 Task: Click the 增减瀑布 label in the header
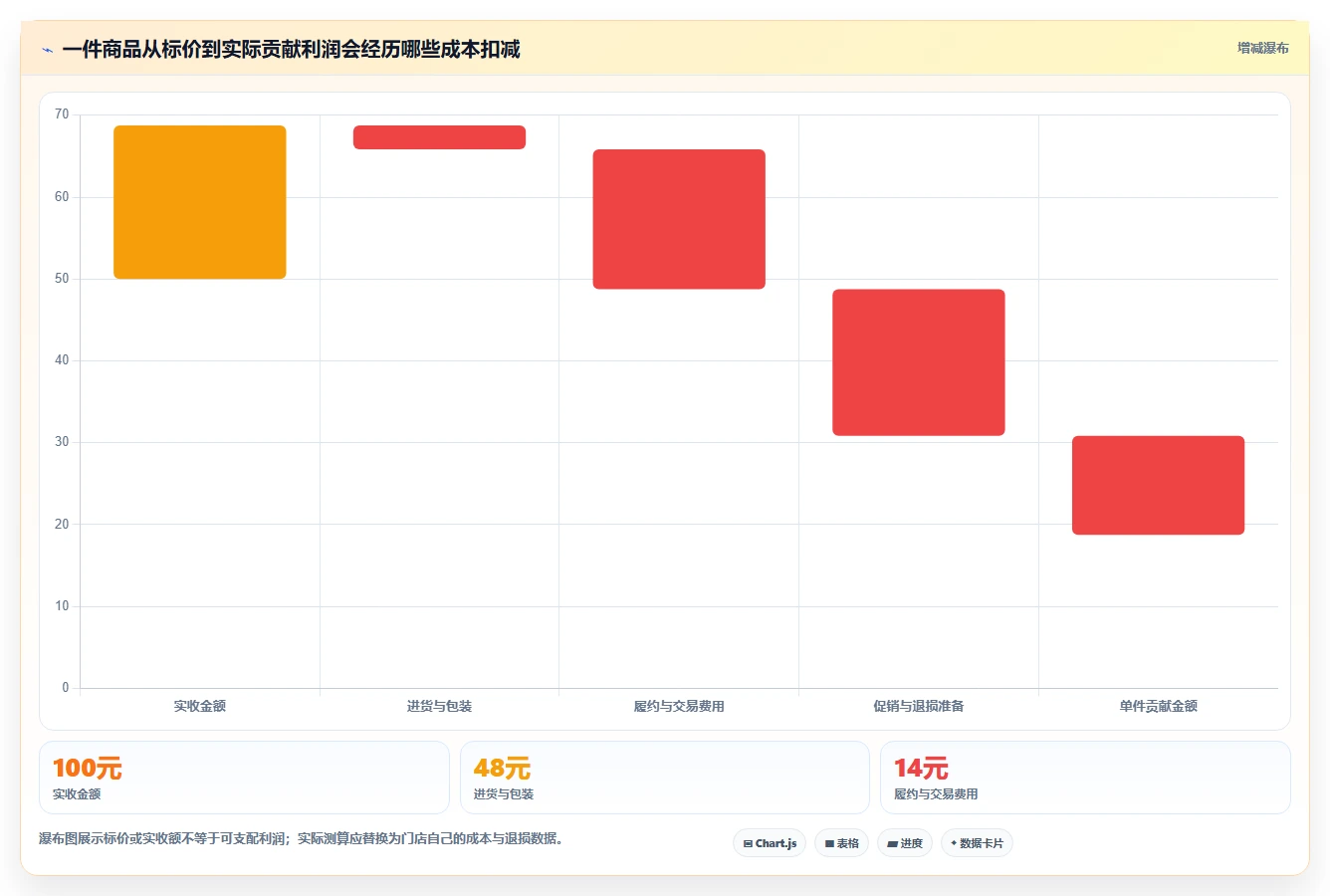[x=1262, y=48]
